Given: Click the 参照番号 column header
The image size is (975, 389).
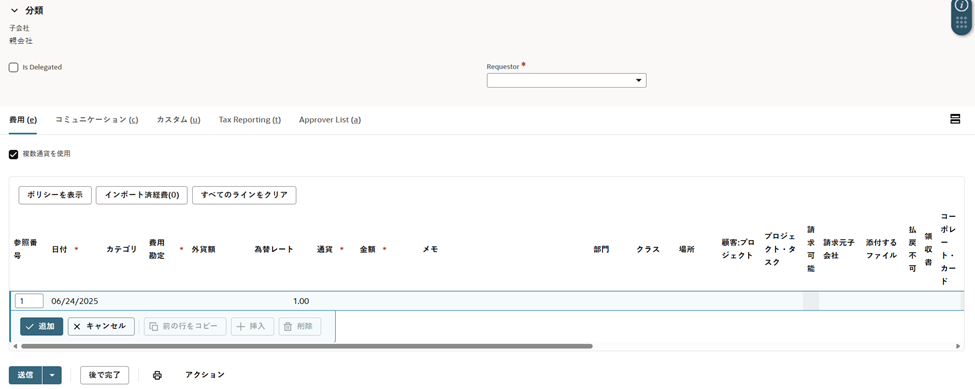Looking at the screenshot, I should pos(25,249).
